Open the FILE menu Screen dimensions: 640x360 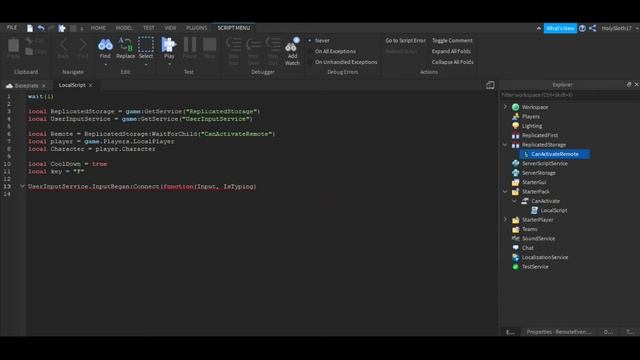pos(11,28)
